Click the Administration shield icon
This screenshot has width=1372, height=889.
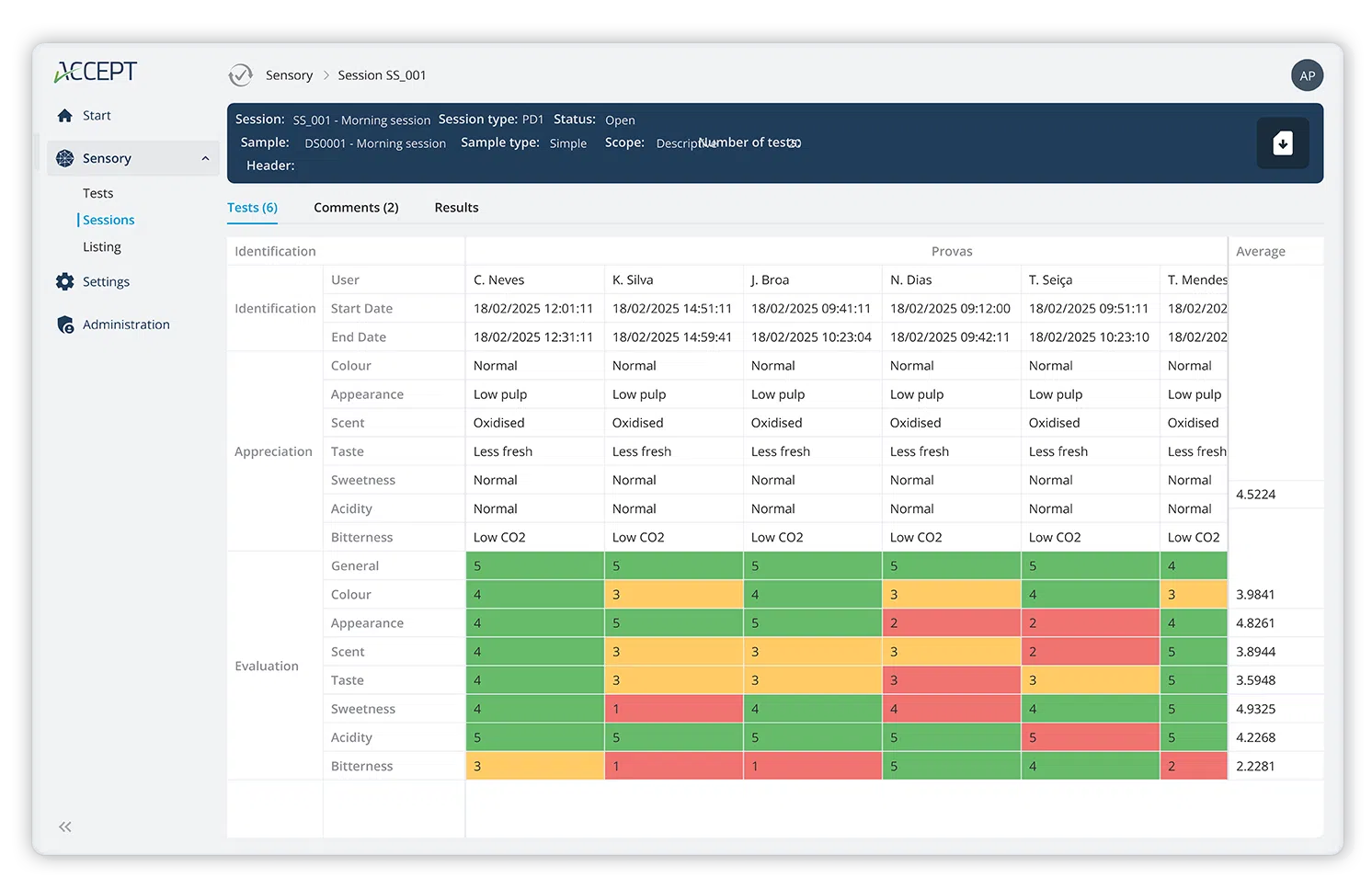(65, 325)
